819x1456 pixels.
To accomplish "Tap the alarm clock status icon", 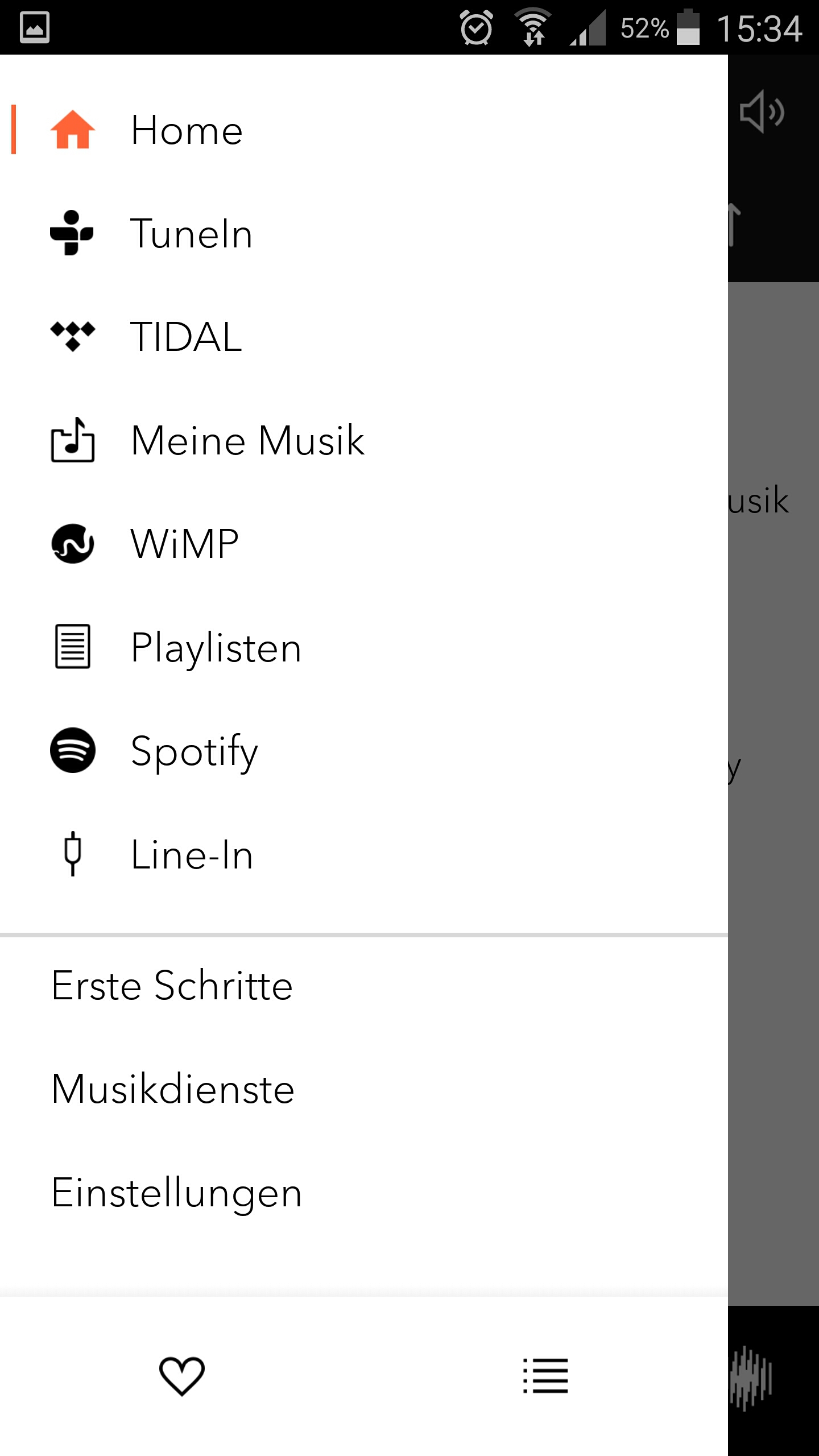I will pyautogui.click(x=476, y=27).
